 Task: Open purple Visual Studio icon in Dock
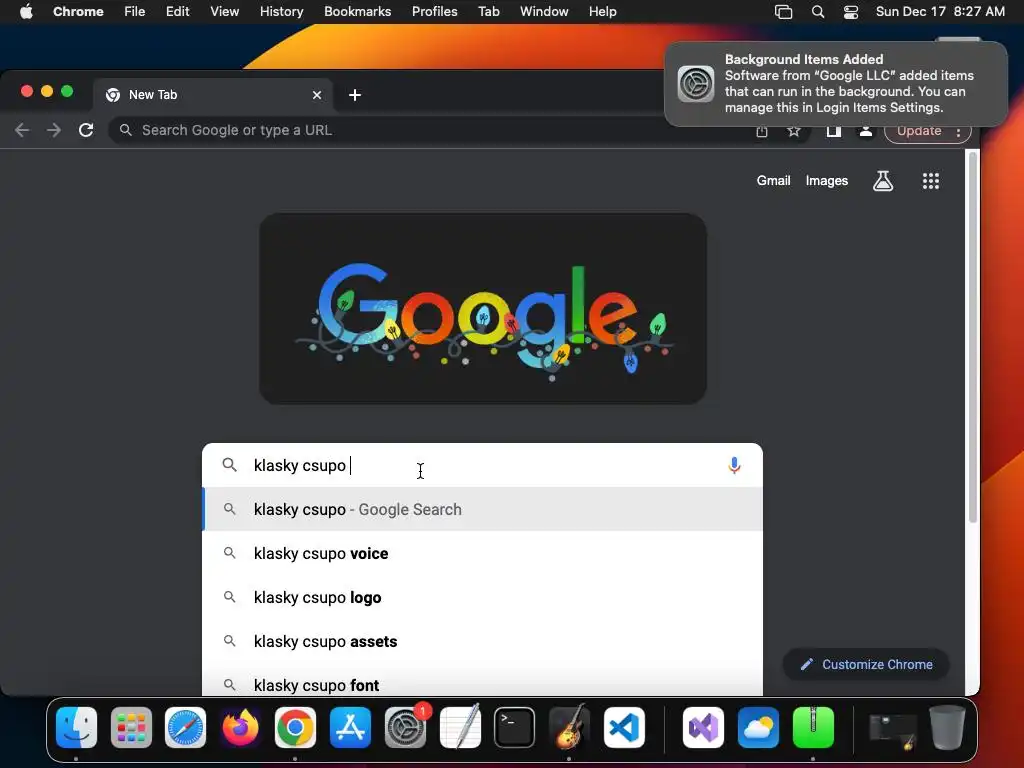pos(703,728)
